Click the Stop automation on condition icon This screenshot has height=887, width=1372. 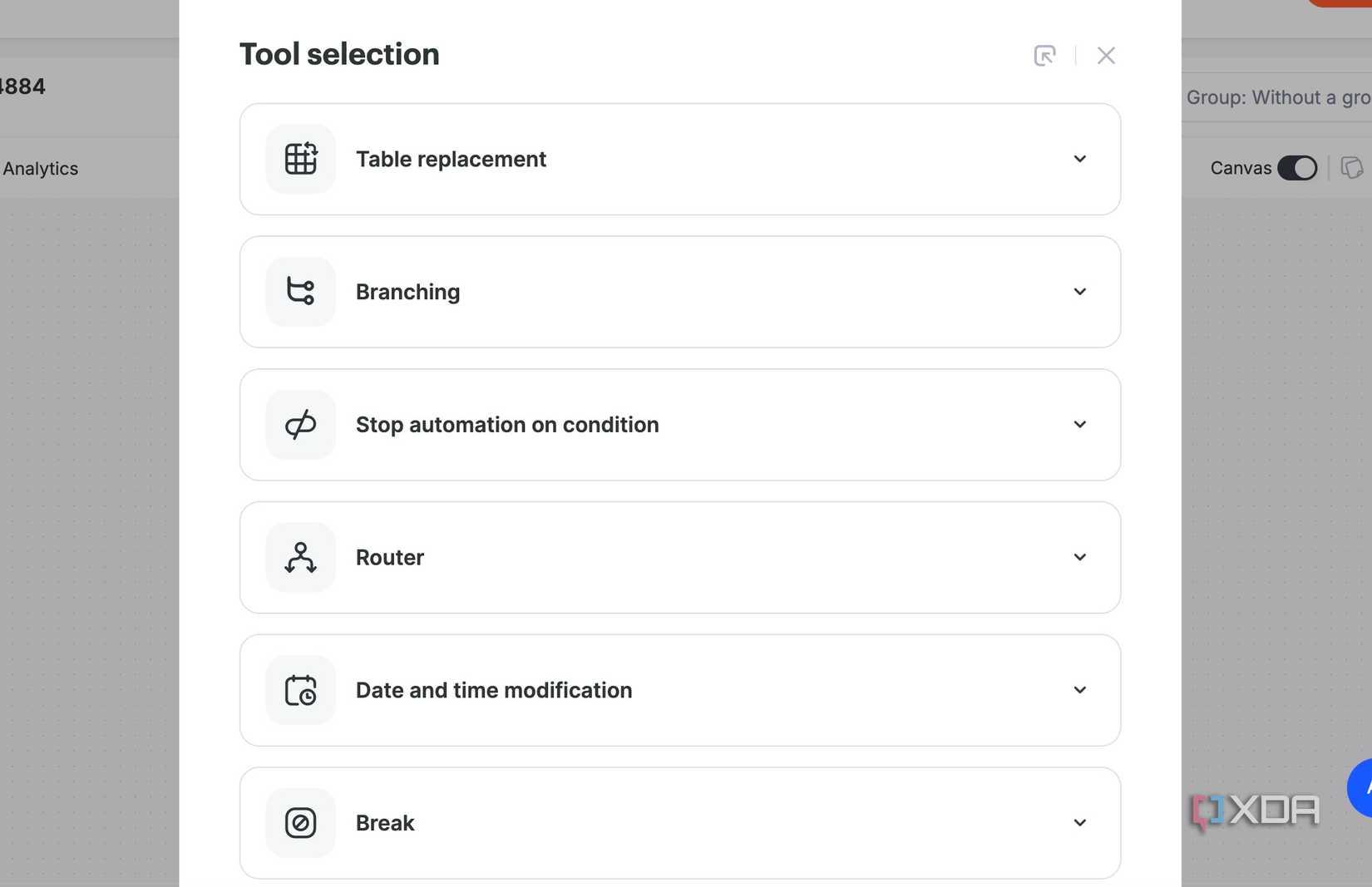tap(300, 425)
